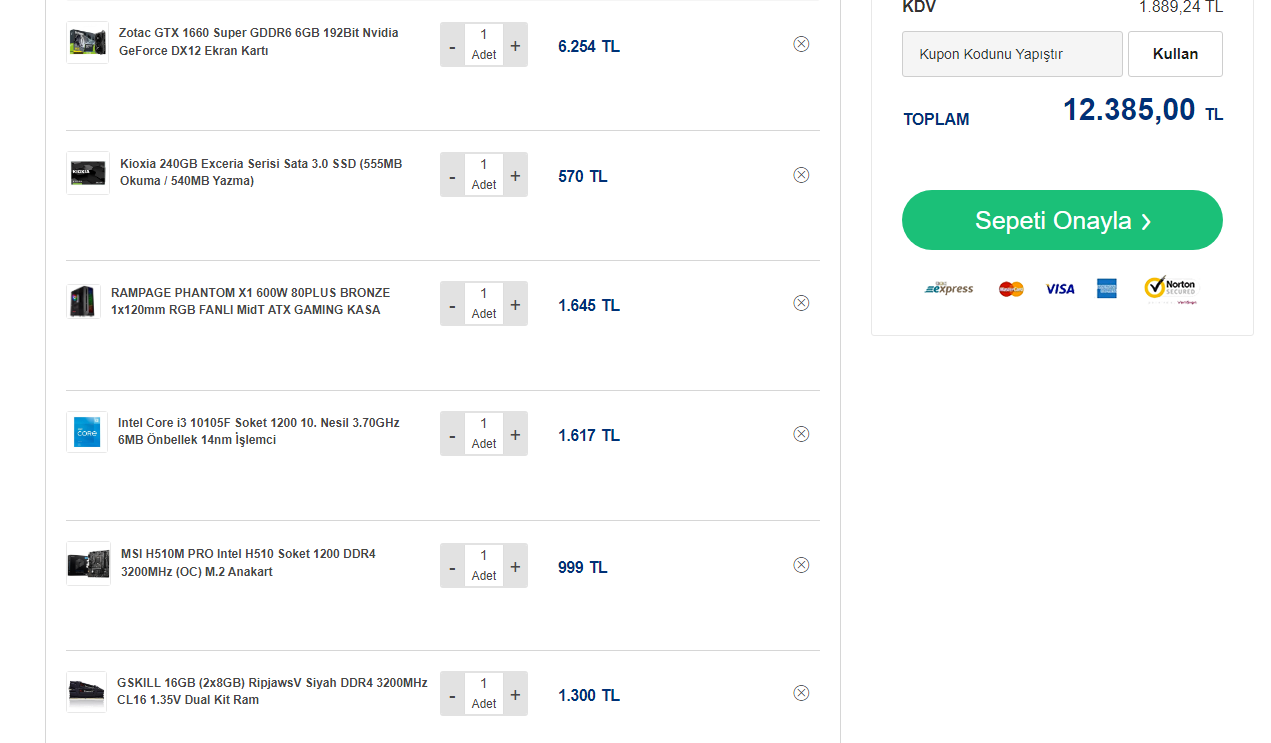This screenshot has height=743, width=1271.
Task: Decrease Intel Core i3 processor quantity
Action: (452, 435)
